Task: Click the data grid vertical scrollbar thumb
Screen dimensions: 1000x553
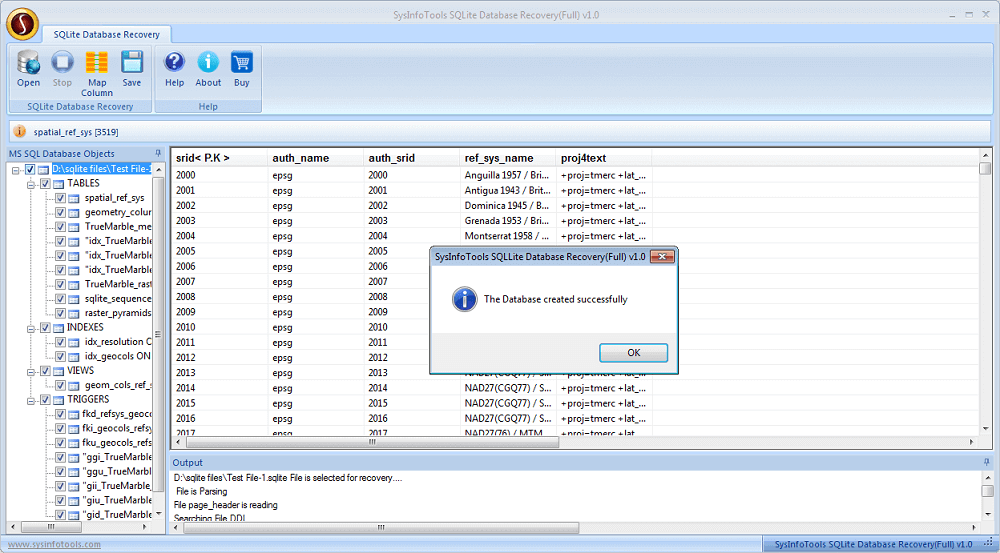Action: coord(985,168)
